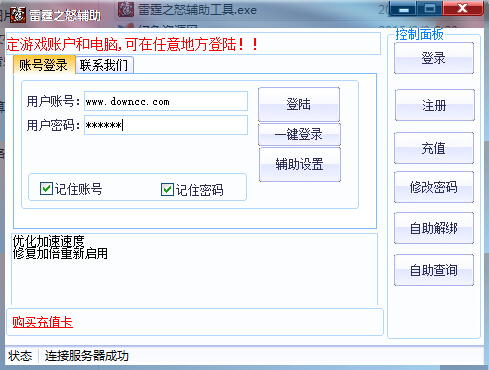The image size is (489, 370).
Task: Click the 自助查询 button
Action: pos(434,270)
